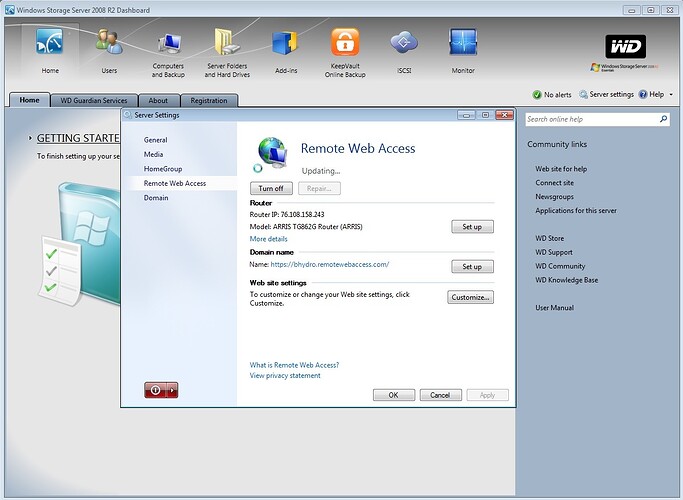Switch to the About tab

click(158, 101)
